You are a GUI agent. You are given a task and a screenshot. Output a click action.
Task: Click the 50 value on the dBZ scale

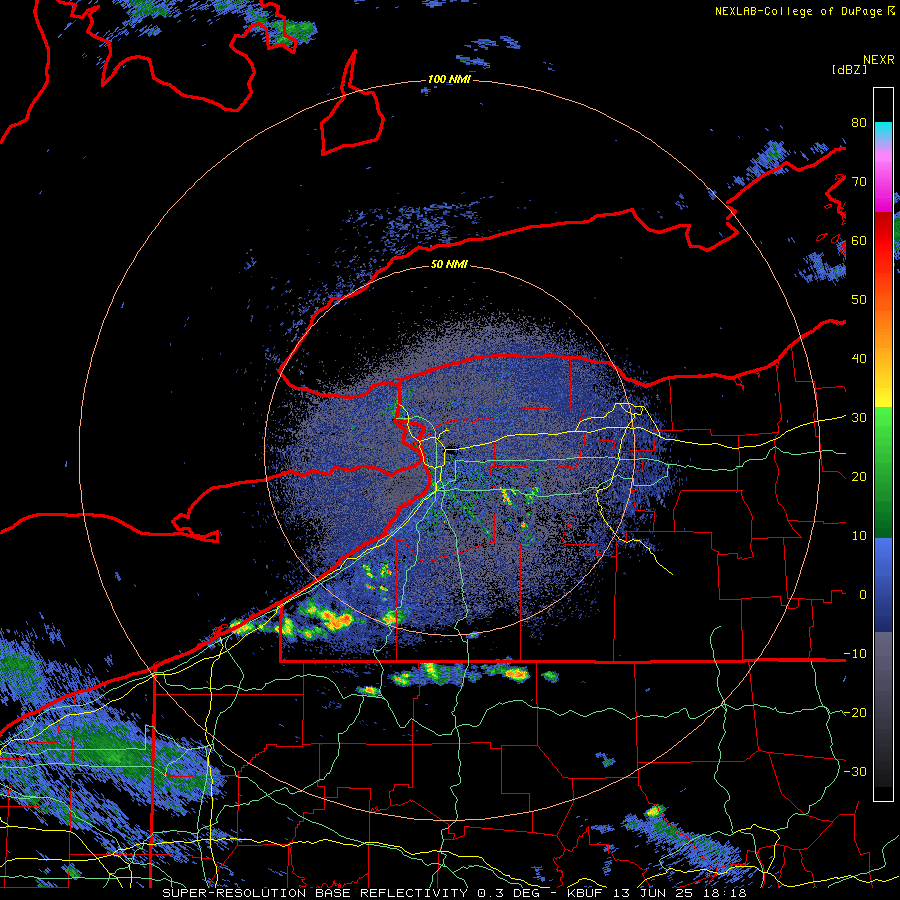pyautogui.click(x=859, y=300)
